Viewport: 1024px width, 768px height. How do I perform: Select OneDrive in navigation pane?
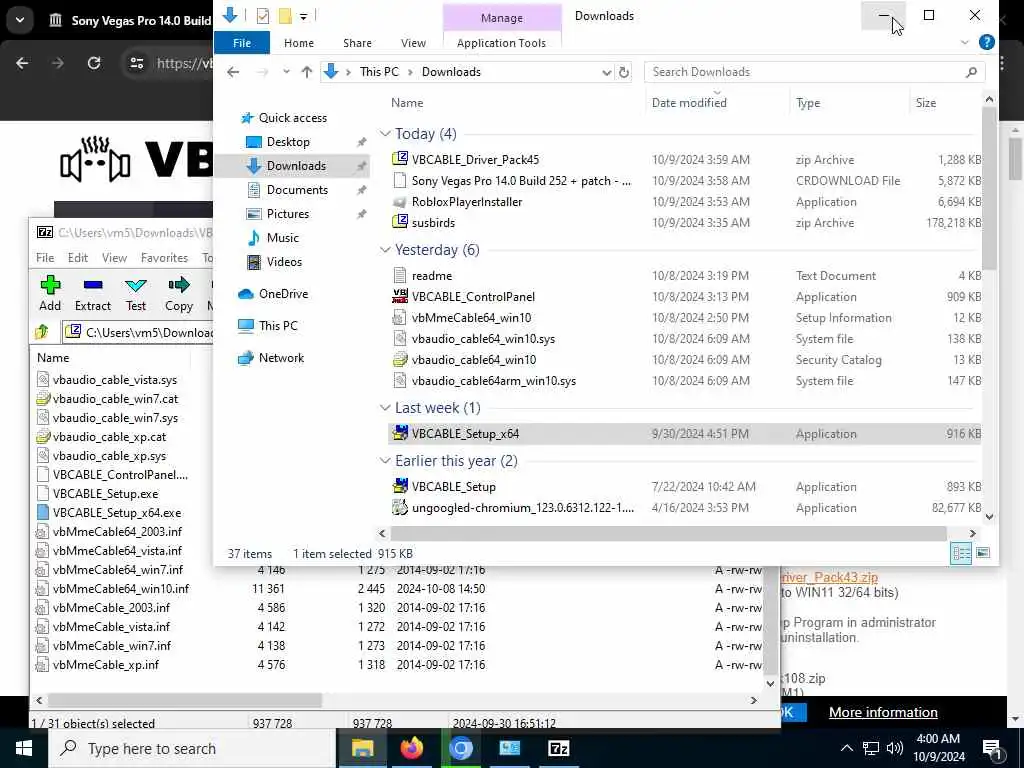283,294
